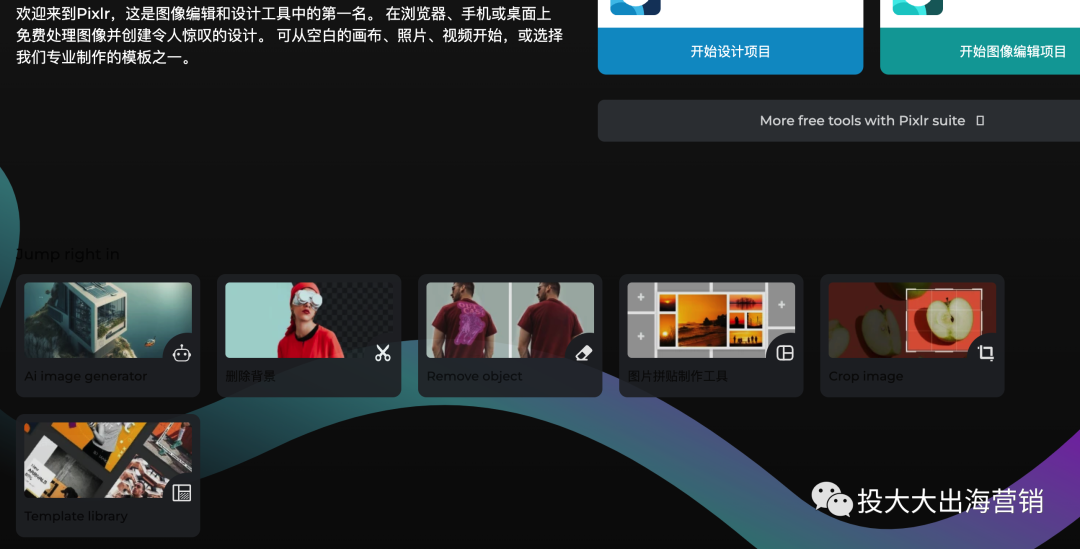Click the Remove object label
Image resolution: width=1080 pixels, height=549 pixels.
475,376
